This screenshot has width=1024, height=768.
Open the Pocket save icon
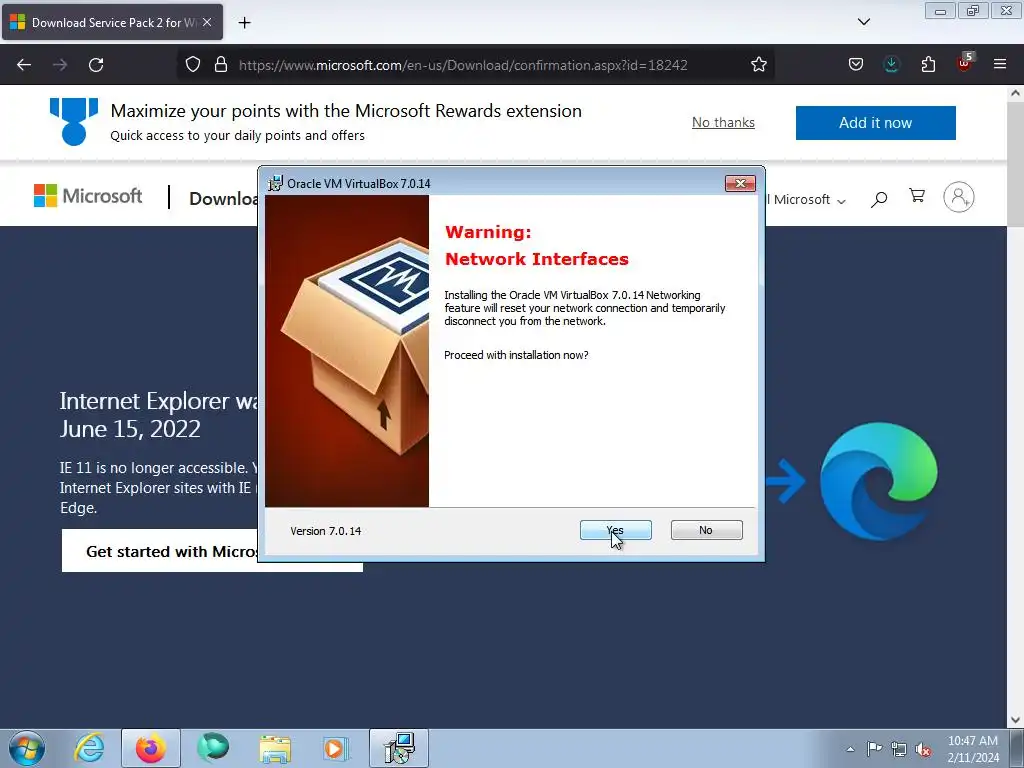pos(856,65)
